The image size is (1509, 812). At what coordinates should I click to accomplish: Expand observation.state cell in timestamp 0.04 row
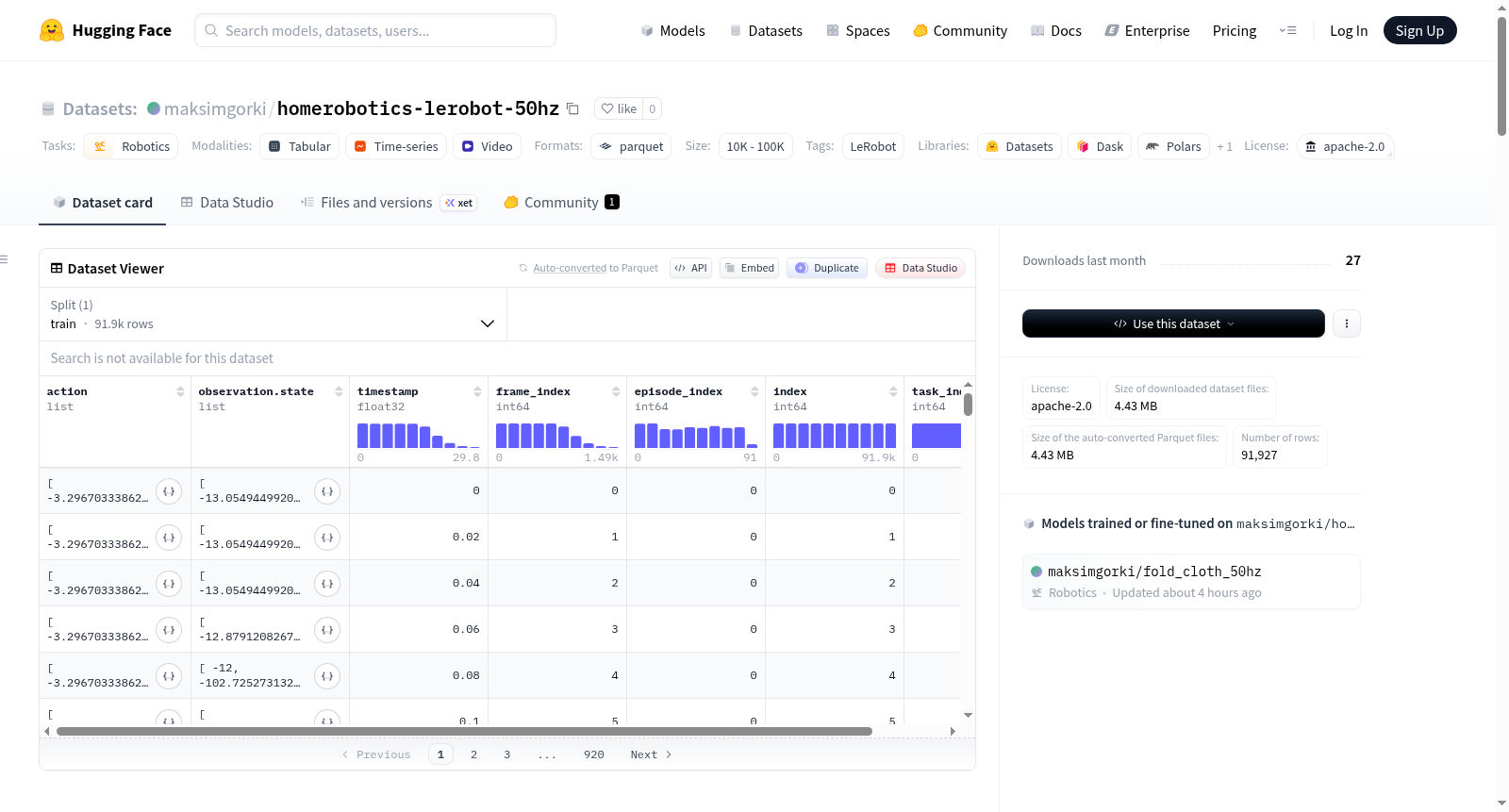point(327,584)
